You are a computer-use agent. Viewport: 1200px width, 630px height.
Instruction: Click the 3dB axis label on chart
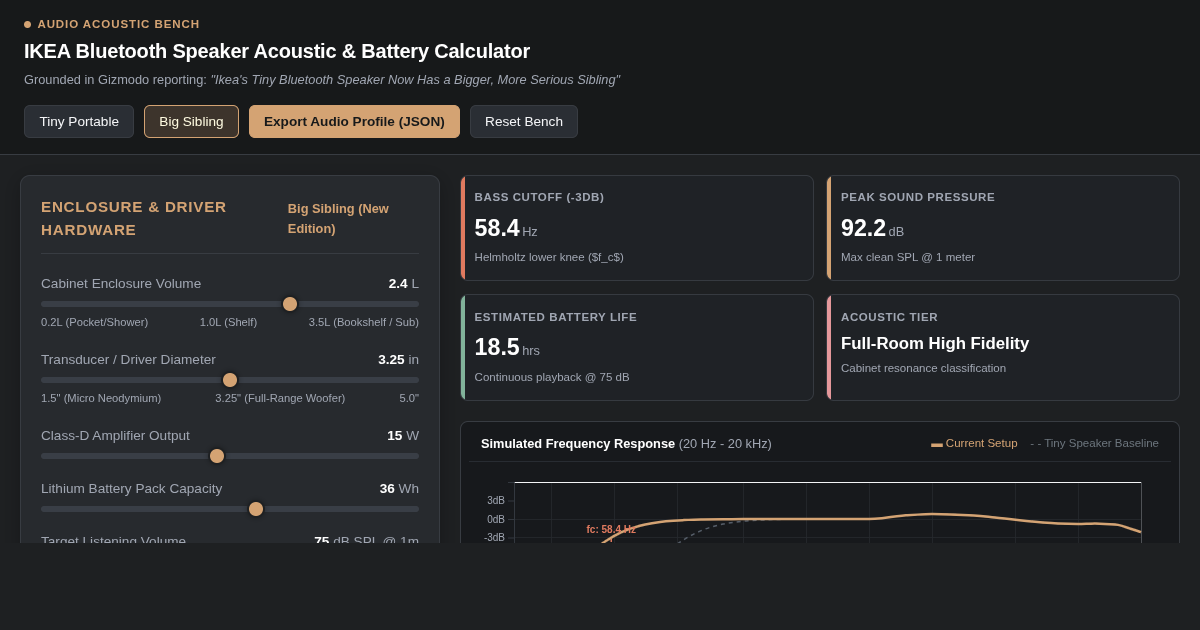point(496,500)
